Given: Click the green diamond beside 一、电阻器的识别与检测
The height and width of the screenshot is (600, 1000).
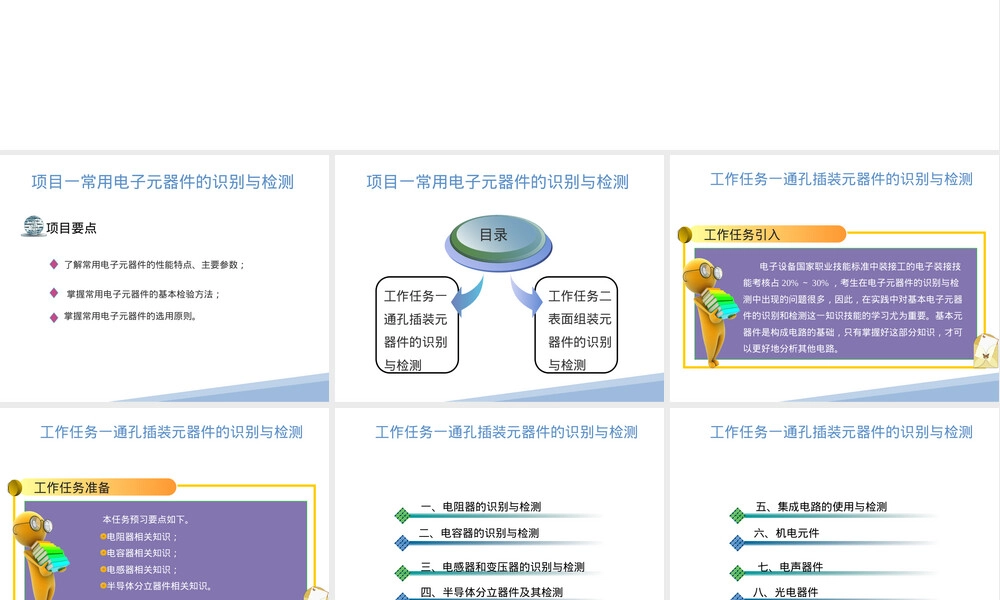Looking at the screenshot, I should [402, 515].
